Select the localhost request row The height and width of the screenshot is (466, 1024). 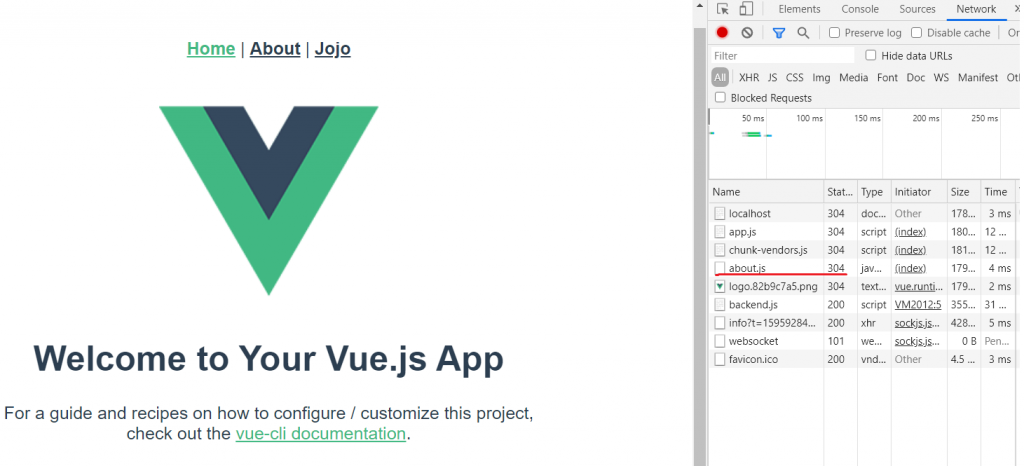(863, 213)
